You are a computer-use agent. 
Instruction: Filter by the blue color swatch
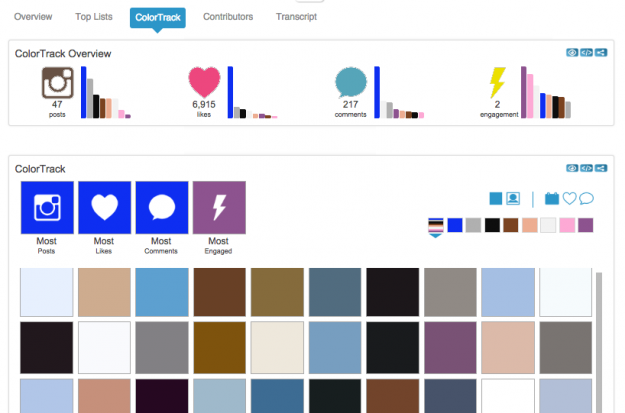click(455, 225)
